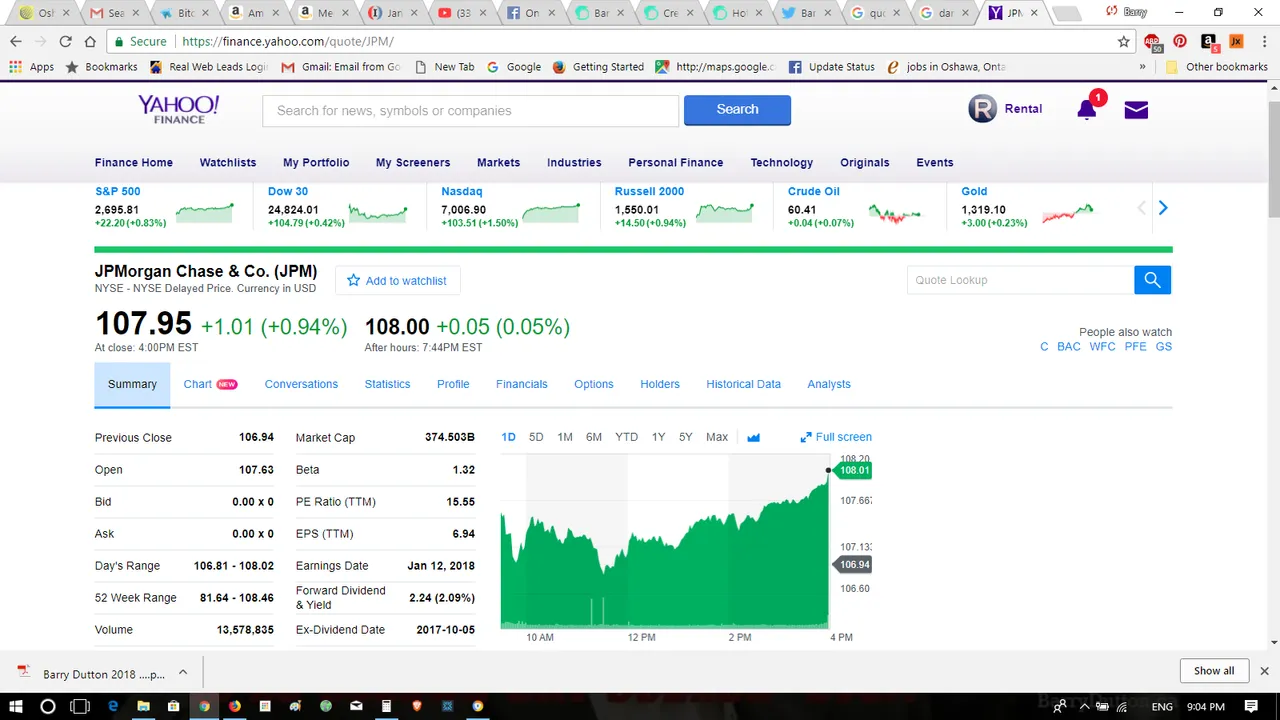
Task: Focus the Quote Lookup field
Action: tap(1021, 280)
